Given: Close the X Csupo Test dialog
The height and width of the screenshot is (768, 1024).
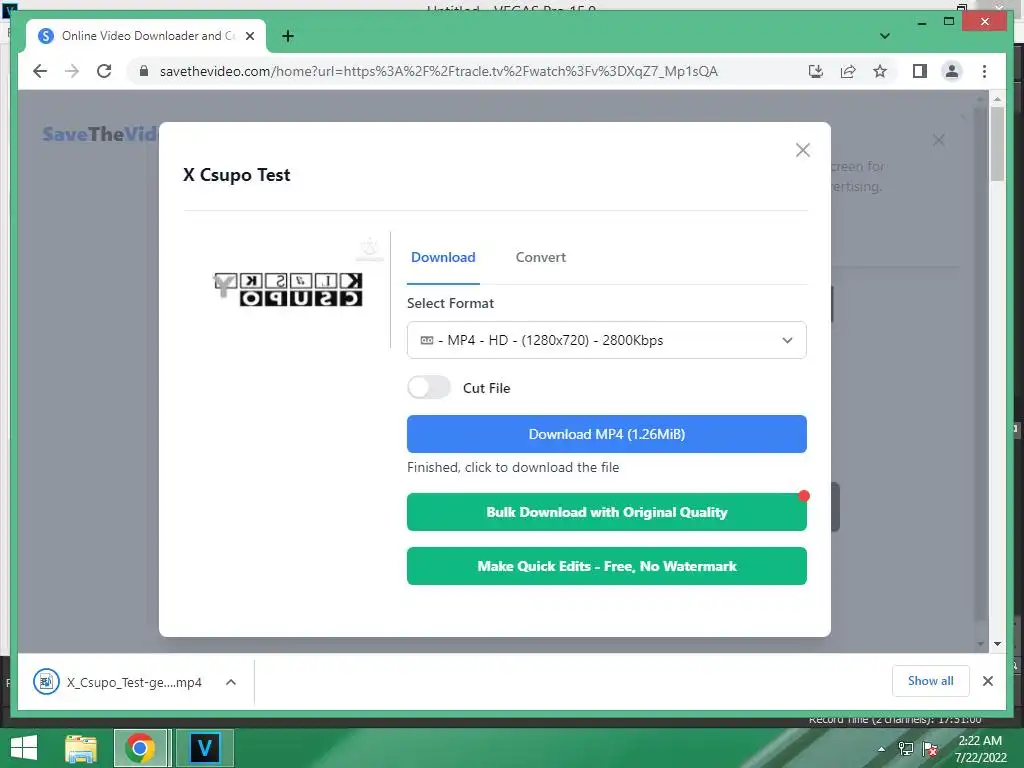Looking at the screenshot, I should [803, 150].
